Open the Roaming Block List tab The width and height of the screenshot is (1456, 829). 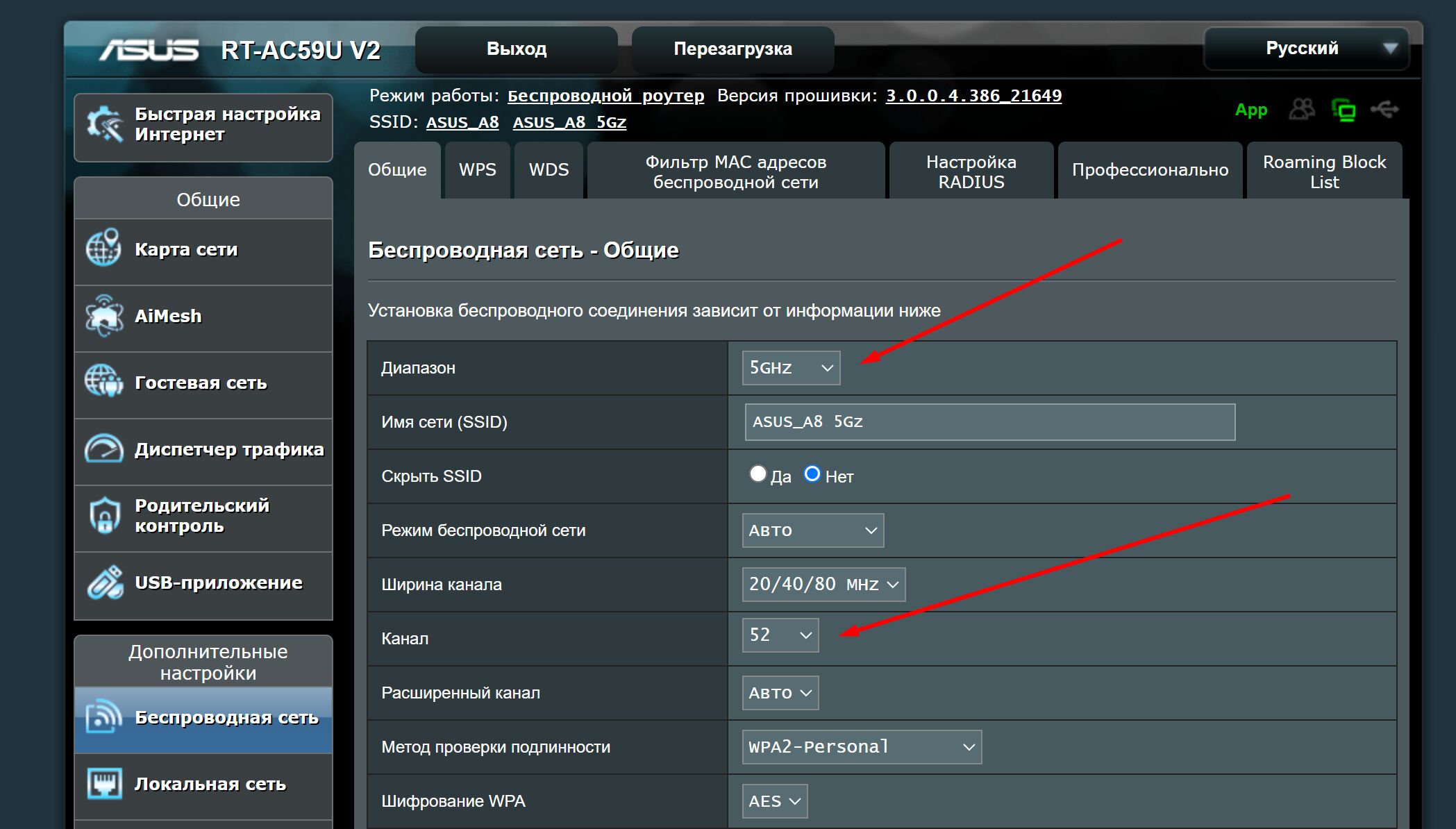1324,171
